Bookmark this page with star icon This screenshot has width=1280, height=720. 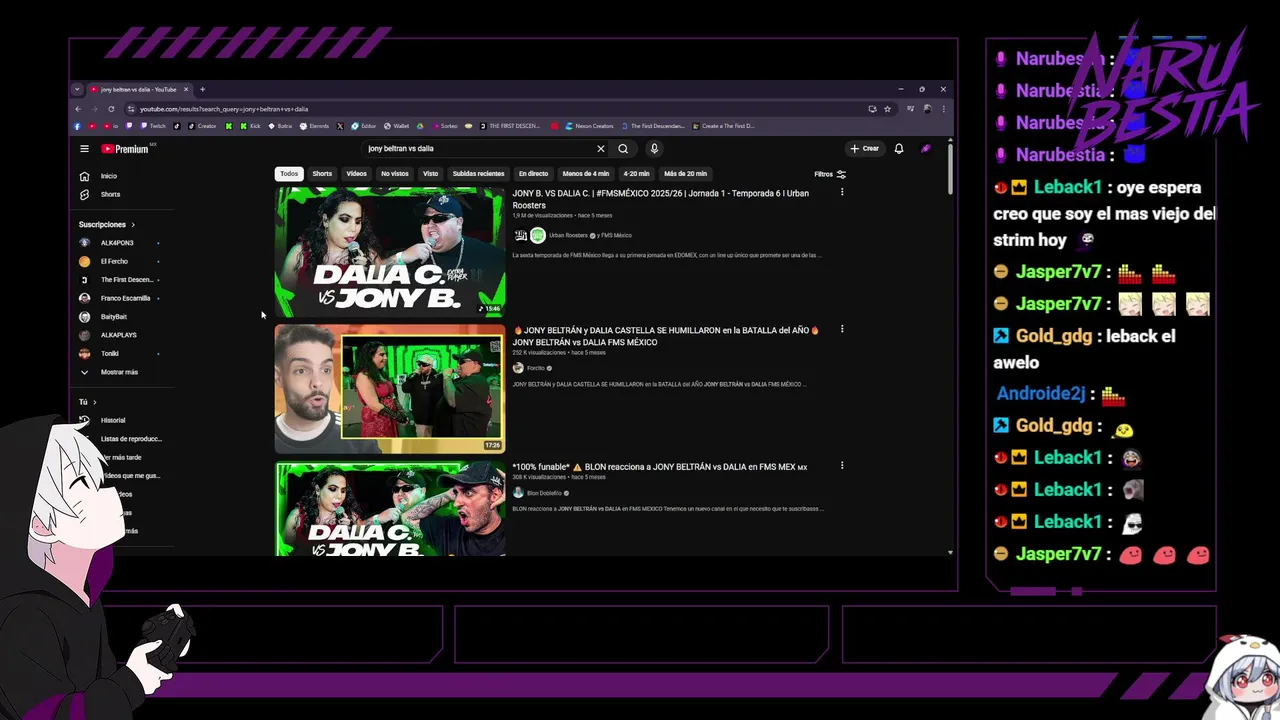coord(887,109)
